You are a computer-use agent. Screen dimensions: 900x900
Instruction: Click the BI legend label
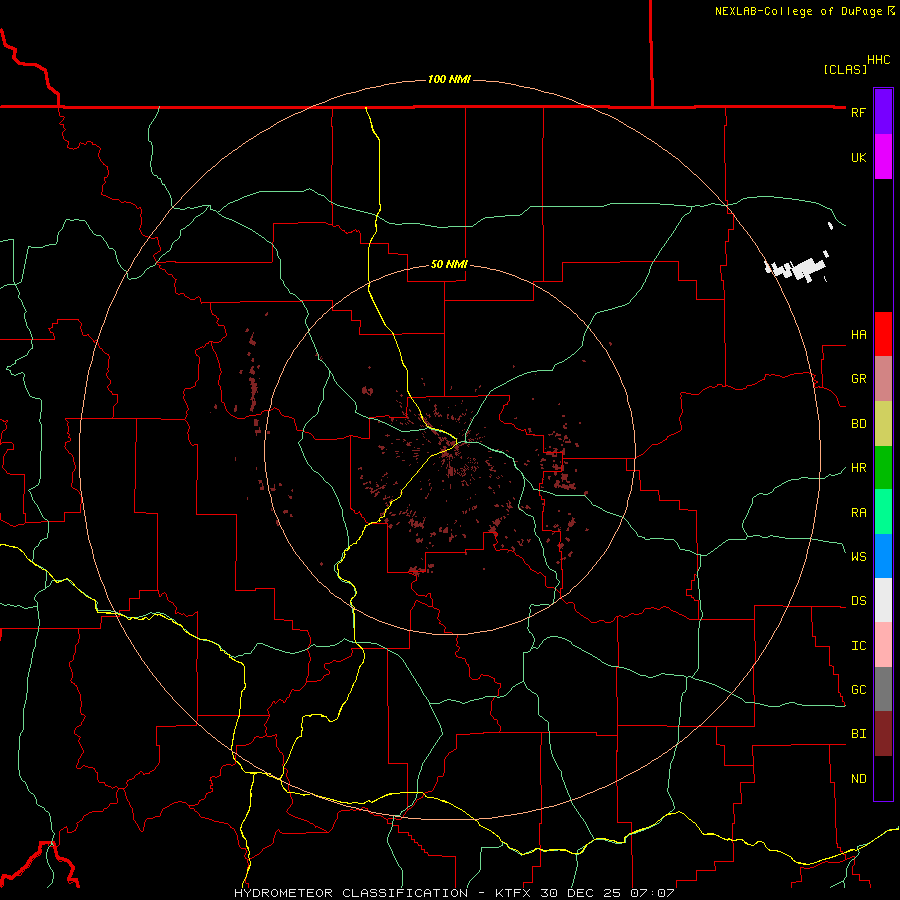click(858, 734)
